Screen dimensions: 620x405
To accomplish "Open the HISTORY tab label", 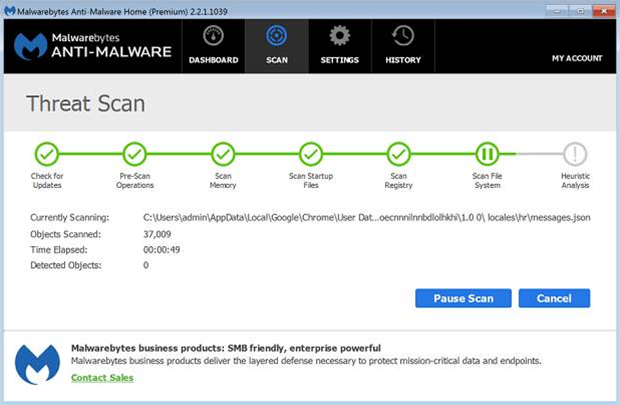I will coord(403,60).
